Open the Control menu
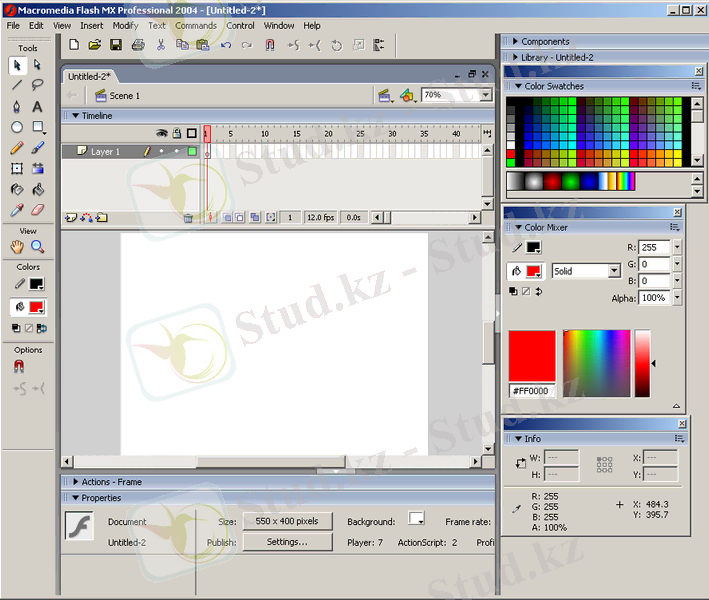 pyautogui.click(x=240, y=25)
